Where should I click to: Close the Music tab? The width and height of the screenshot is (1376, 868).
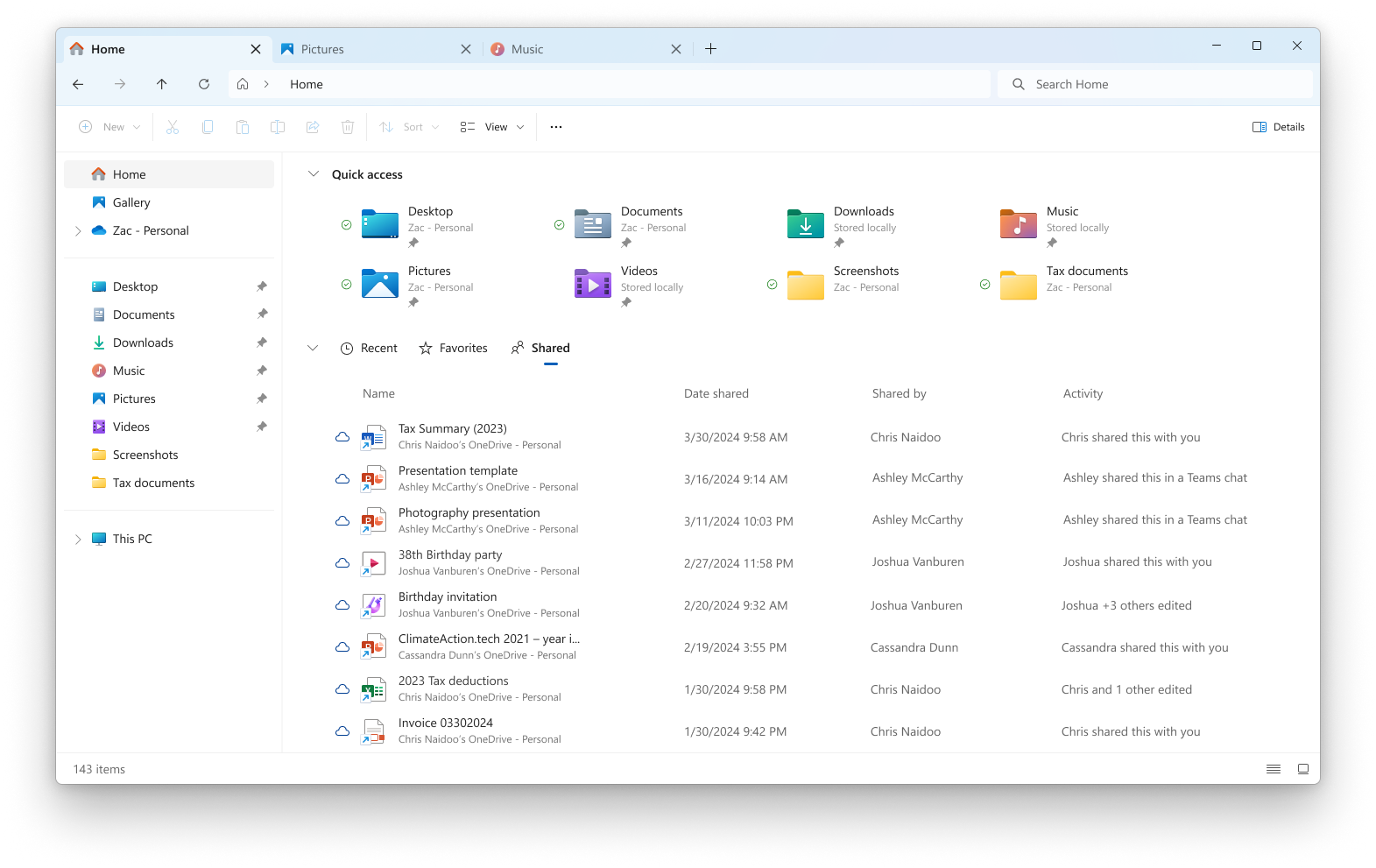coord(676,49)
